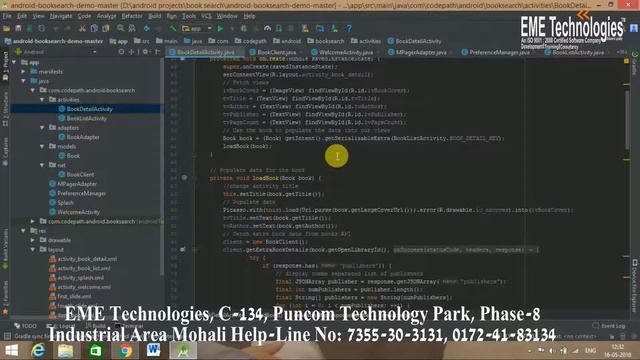This screenshot has width=640, height=360.
Task: Open Windows Start button
Action: pyautogui.click(x=11, y=351)
